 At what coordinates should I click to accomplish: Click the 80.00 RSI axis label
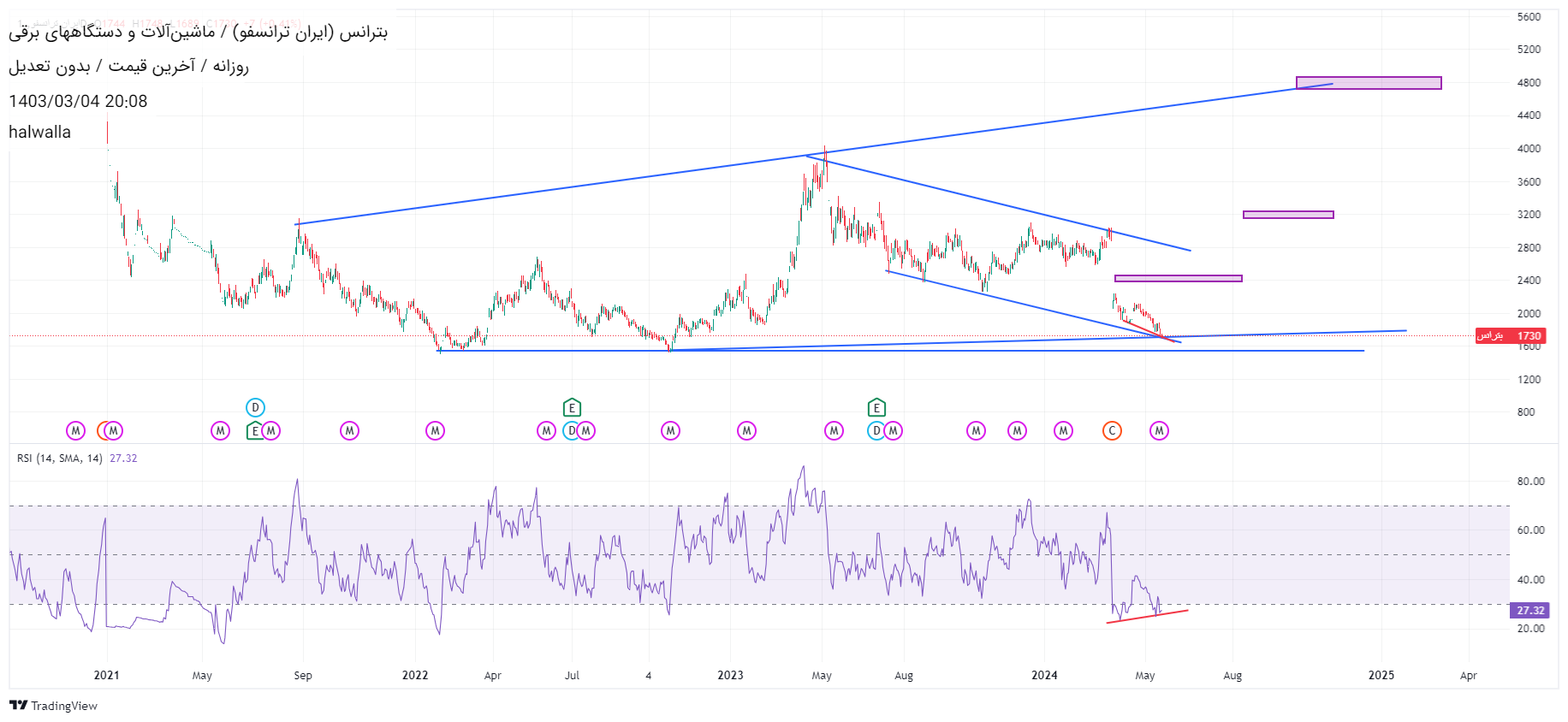1530,482
